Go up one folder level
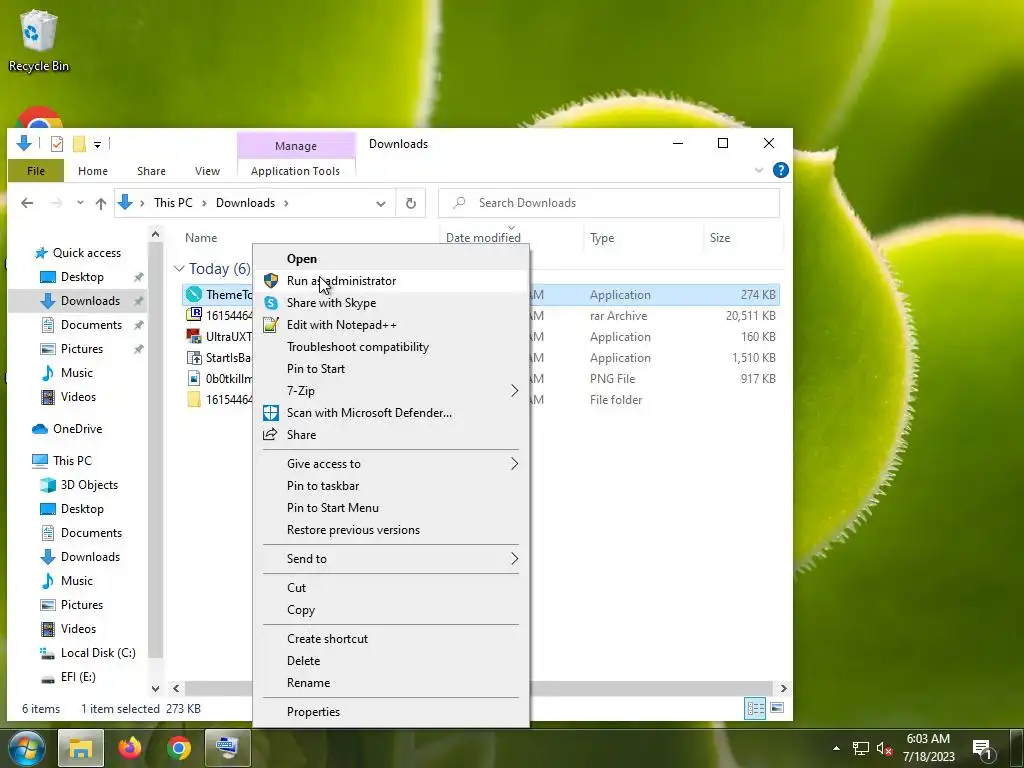Image resolution: width=1024 pixels, height=768 pixels. coord(101,203)
